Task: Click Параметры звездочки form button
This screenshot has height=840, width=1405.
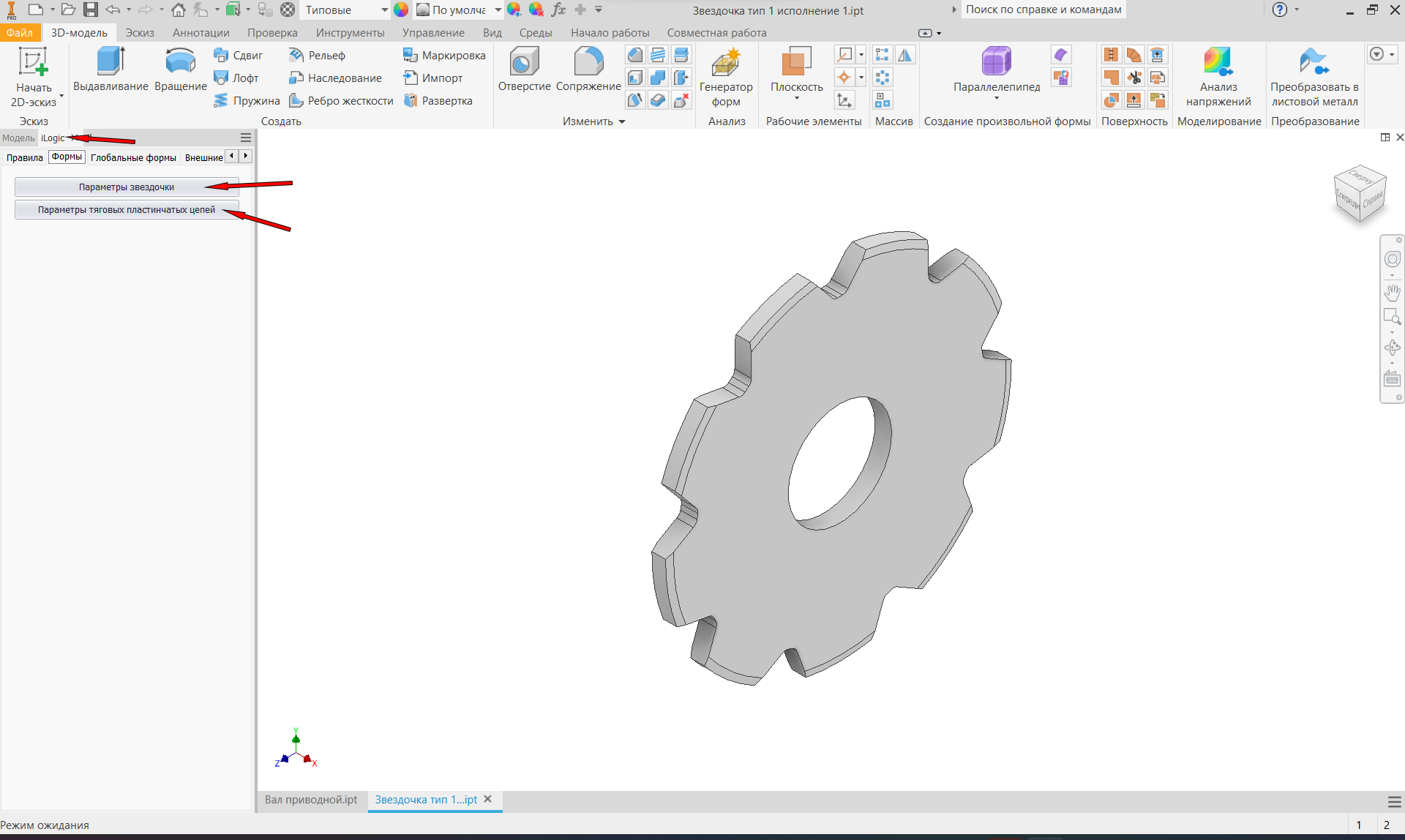Action: click(127, 187)
